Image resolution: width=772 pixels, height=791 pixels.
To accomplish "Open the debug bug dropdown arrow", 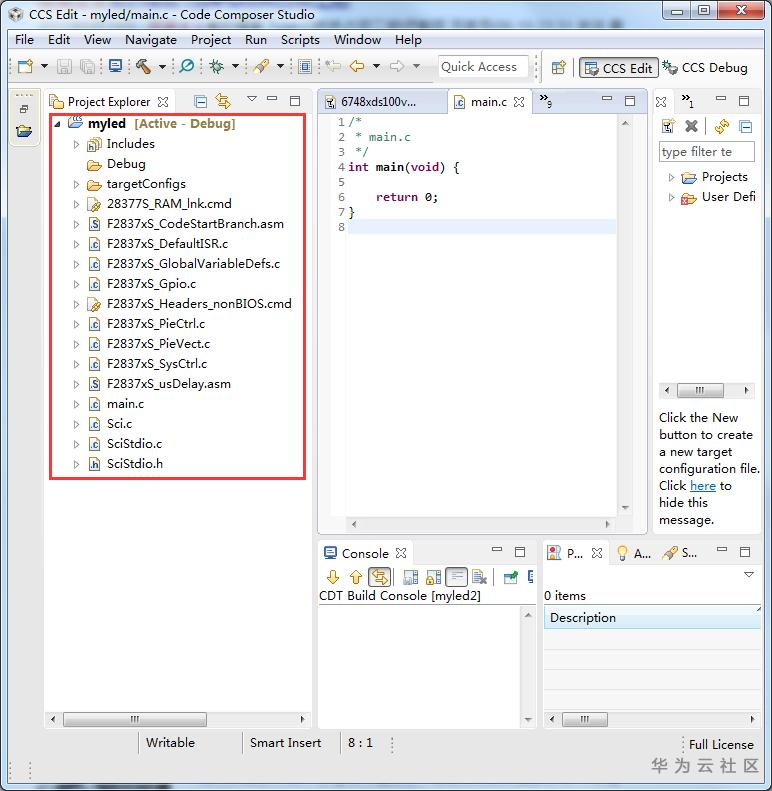I will click(x=235, y=66).
